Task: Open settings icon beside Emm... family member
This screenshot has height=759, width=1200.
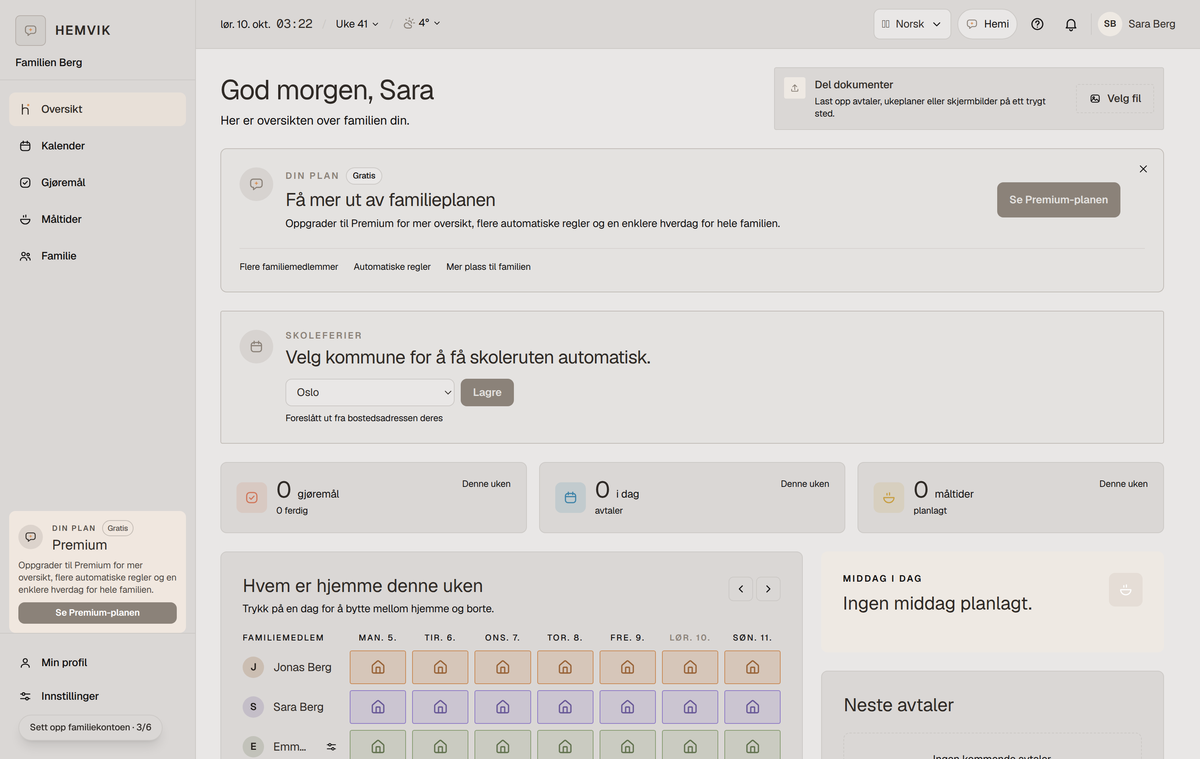Action: tap(331, 747)
